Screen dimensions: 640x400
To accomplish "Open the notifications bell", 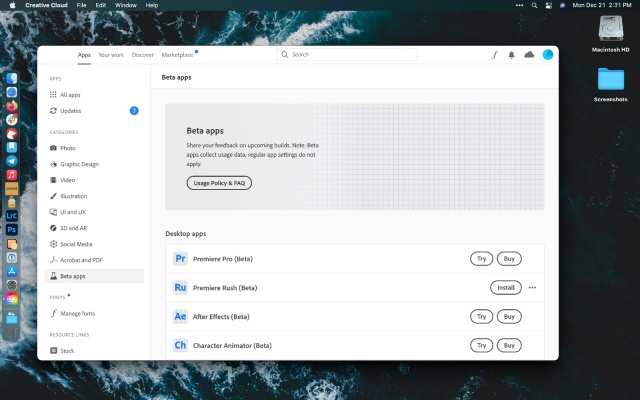I will 512,55.
